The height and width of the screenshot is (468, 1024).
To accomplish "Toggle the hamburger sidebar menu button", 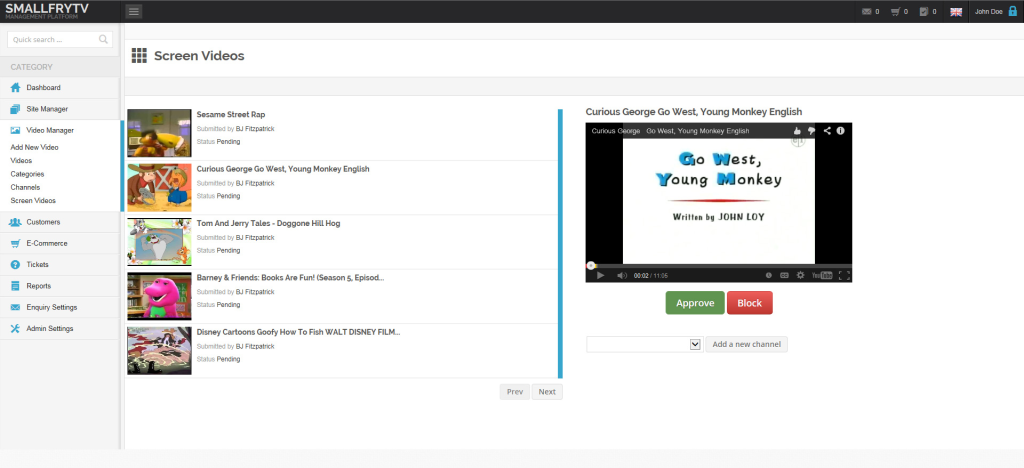I will click(133, 11).
